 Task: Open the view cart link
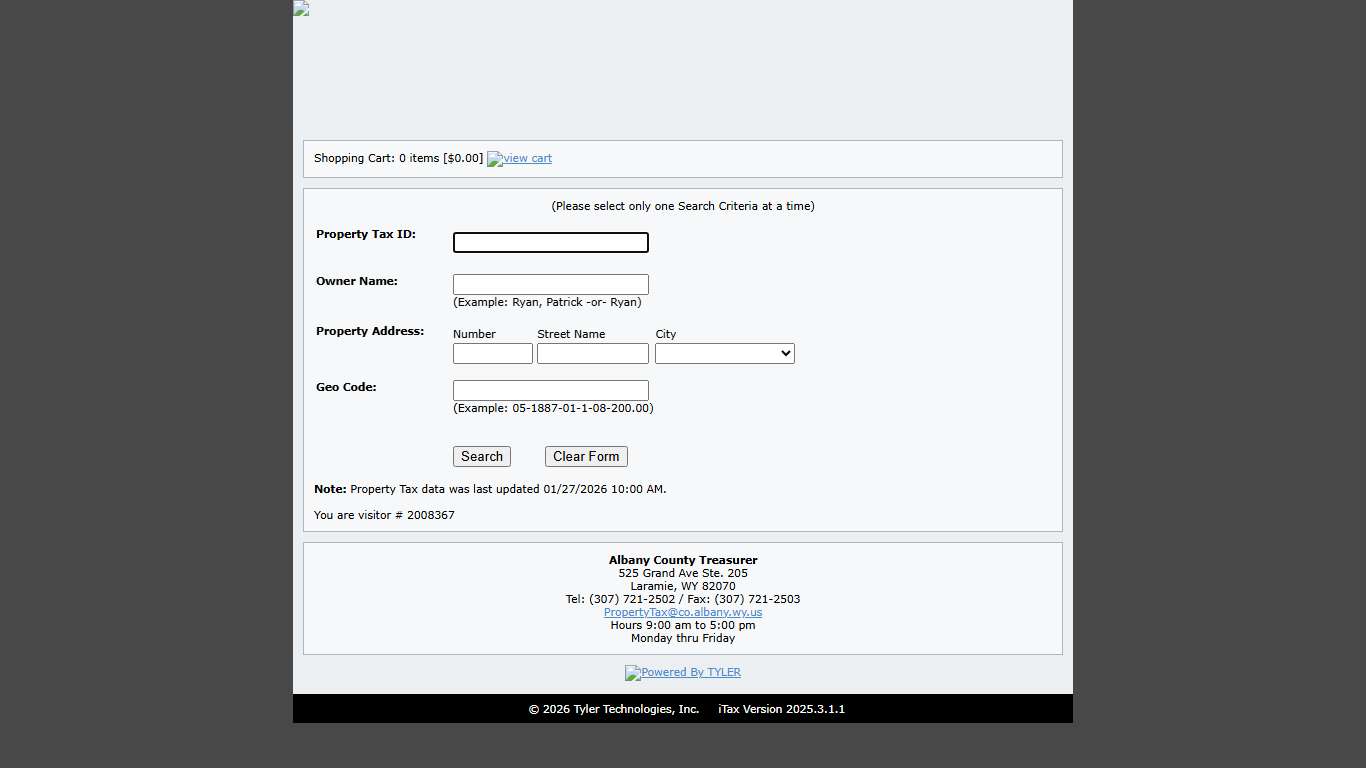click(527, 159)
